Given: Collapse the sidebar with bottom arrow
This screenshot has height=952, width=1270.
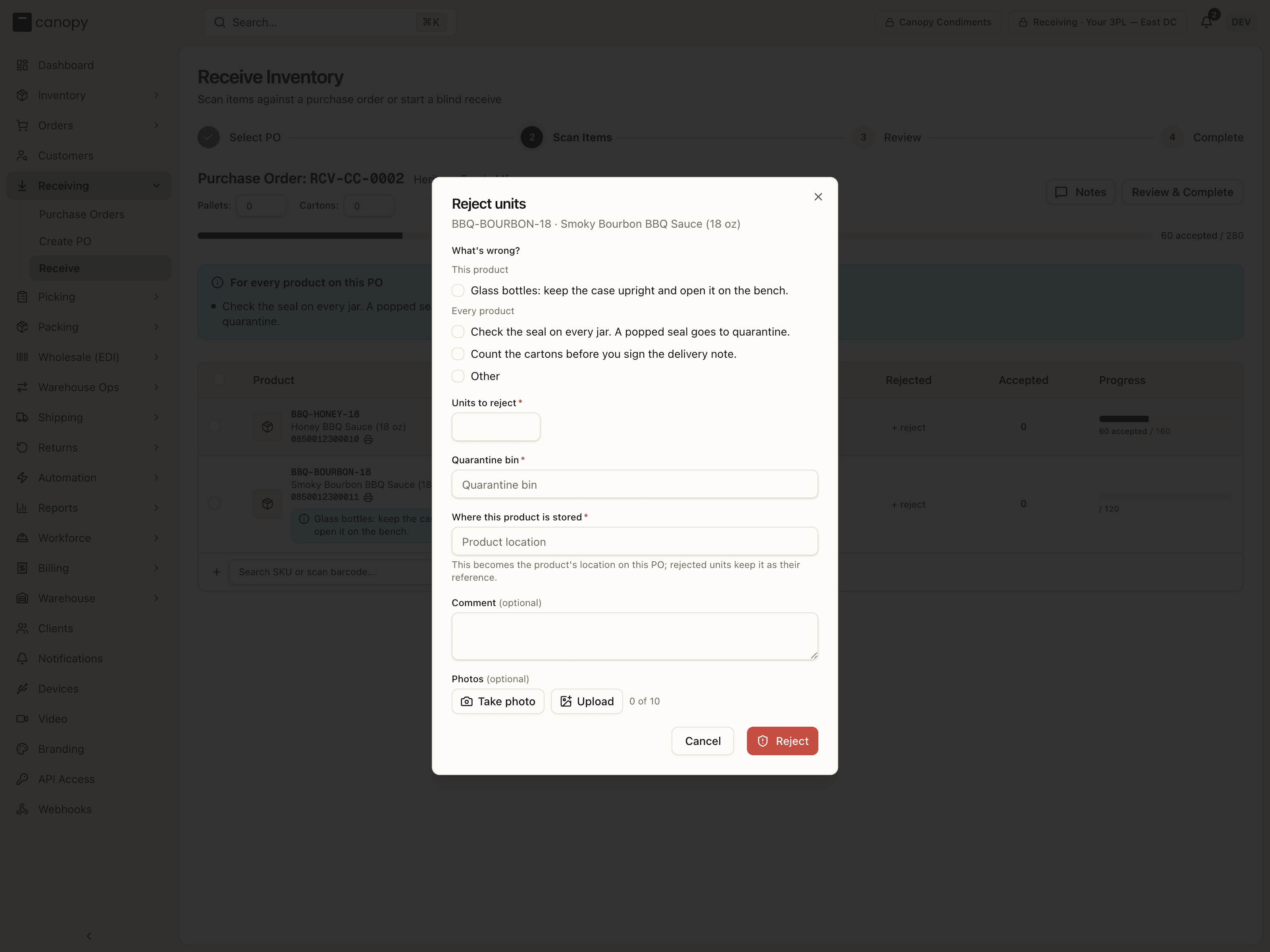Looking at the screenshot, I should click(89, 936).
